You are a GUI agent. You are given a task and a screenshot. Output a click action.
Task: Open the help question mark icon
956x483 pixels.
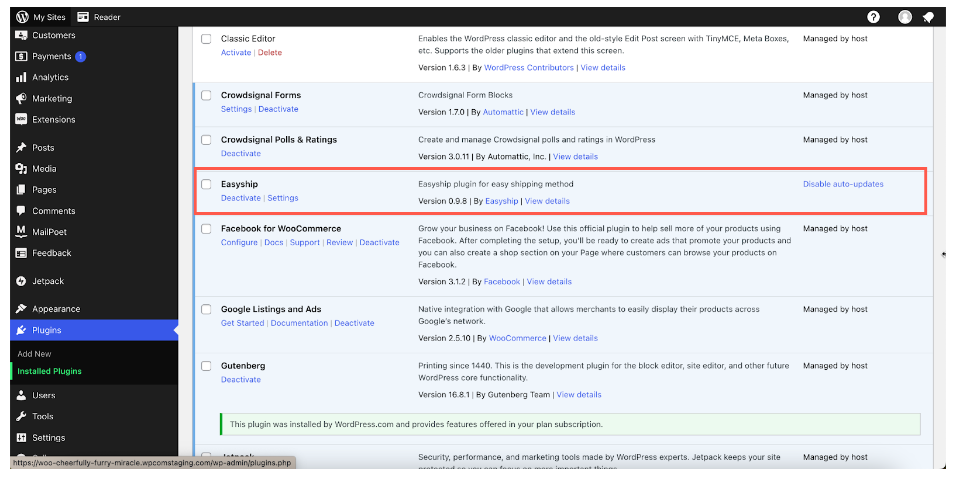point(874,17)
